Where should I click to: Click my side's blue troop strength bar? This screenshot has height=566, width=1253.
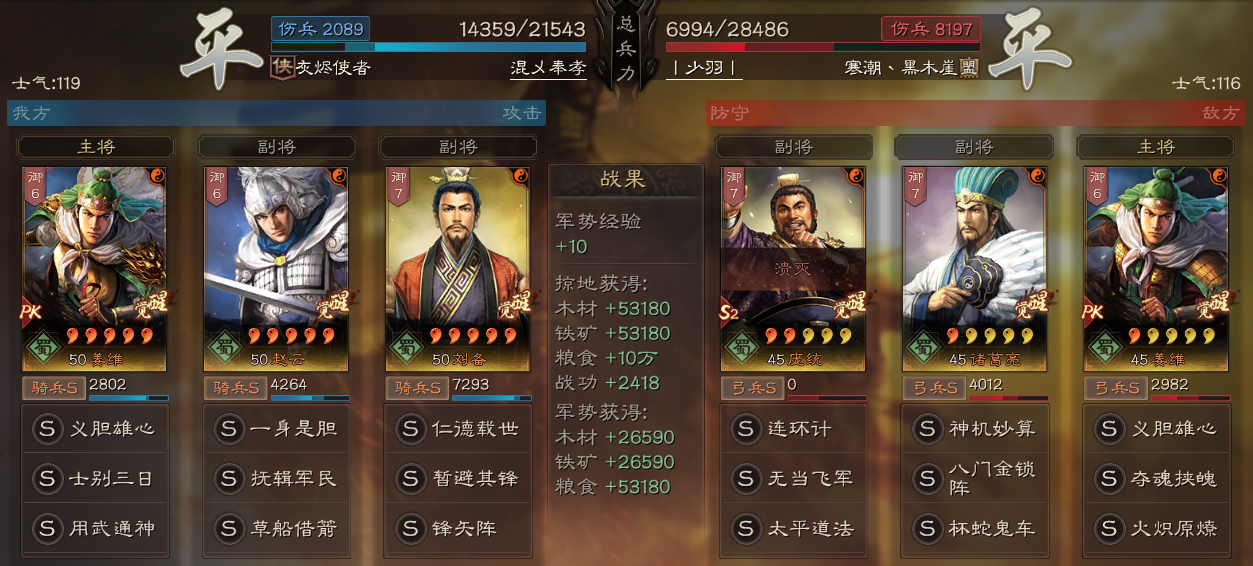pos(429,47)
